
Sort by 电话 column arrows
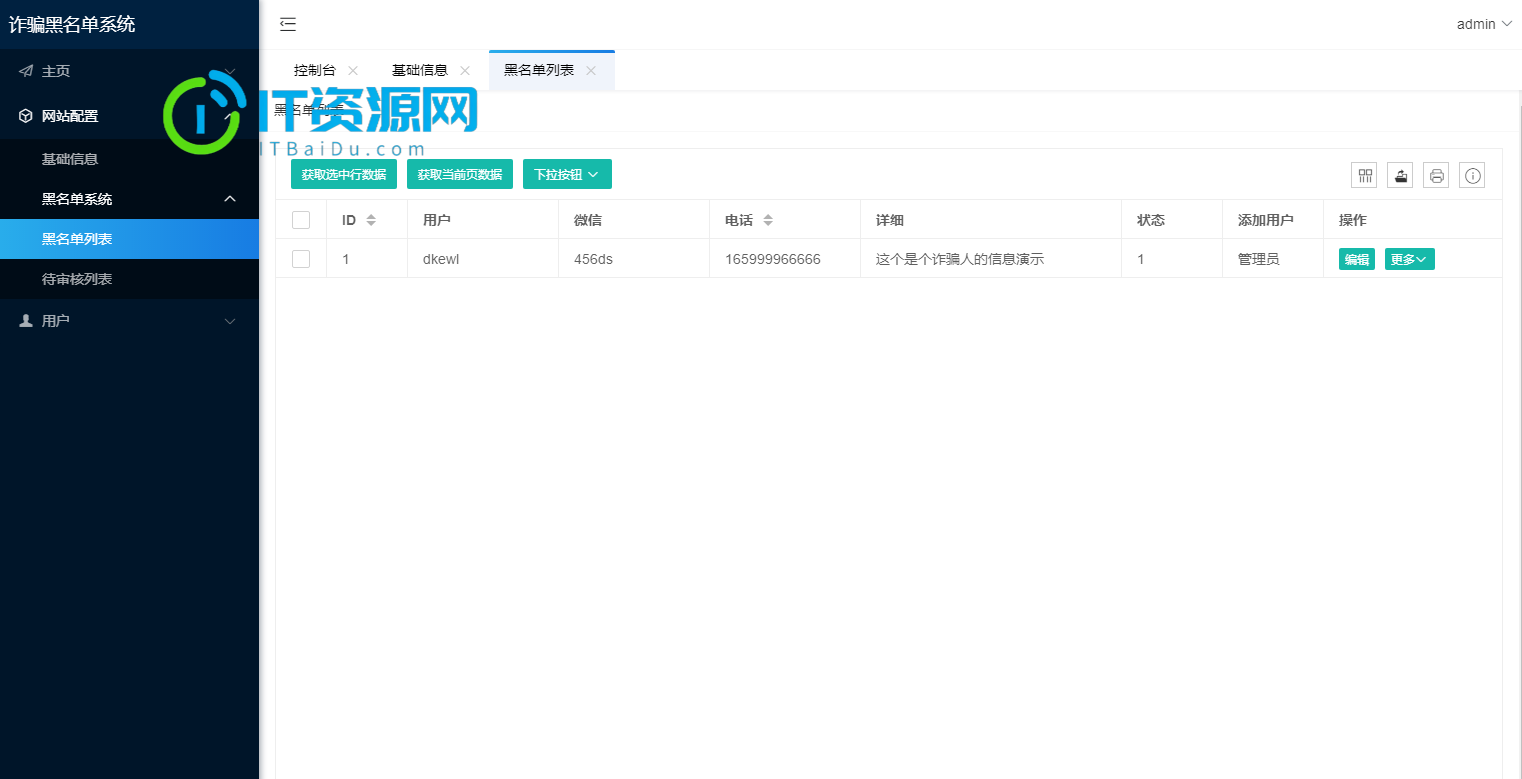click(768, 220)
